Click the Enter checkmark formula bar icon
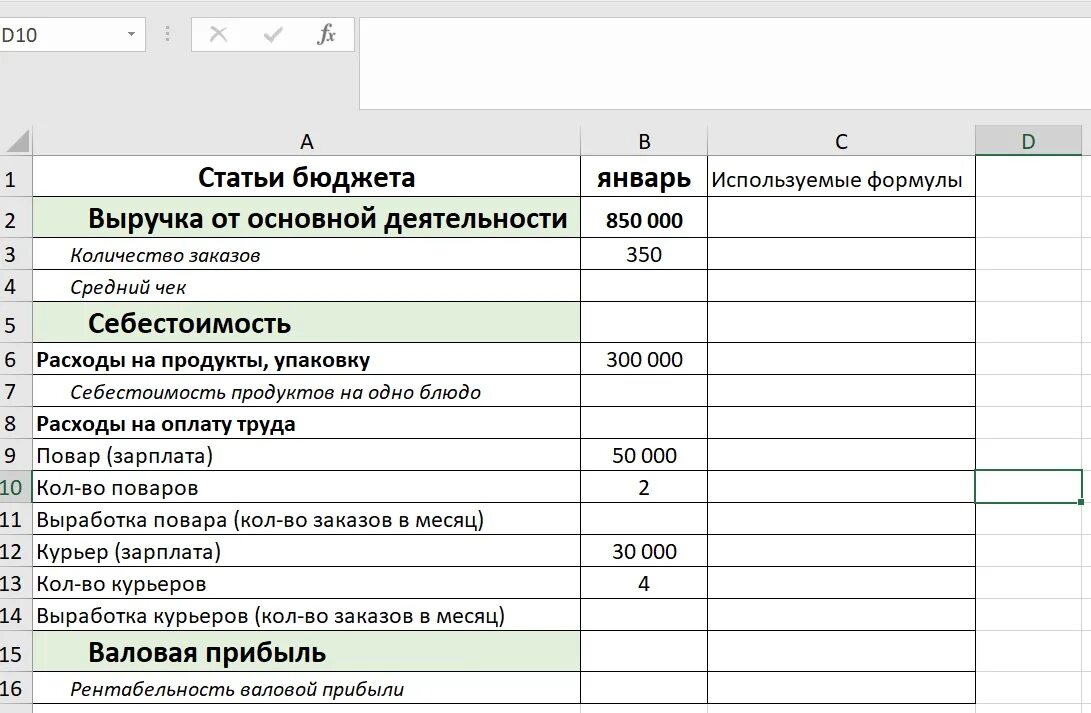This screenshot has width=1091, height=713. [x=273, y=34]
